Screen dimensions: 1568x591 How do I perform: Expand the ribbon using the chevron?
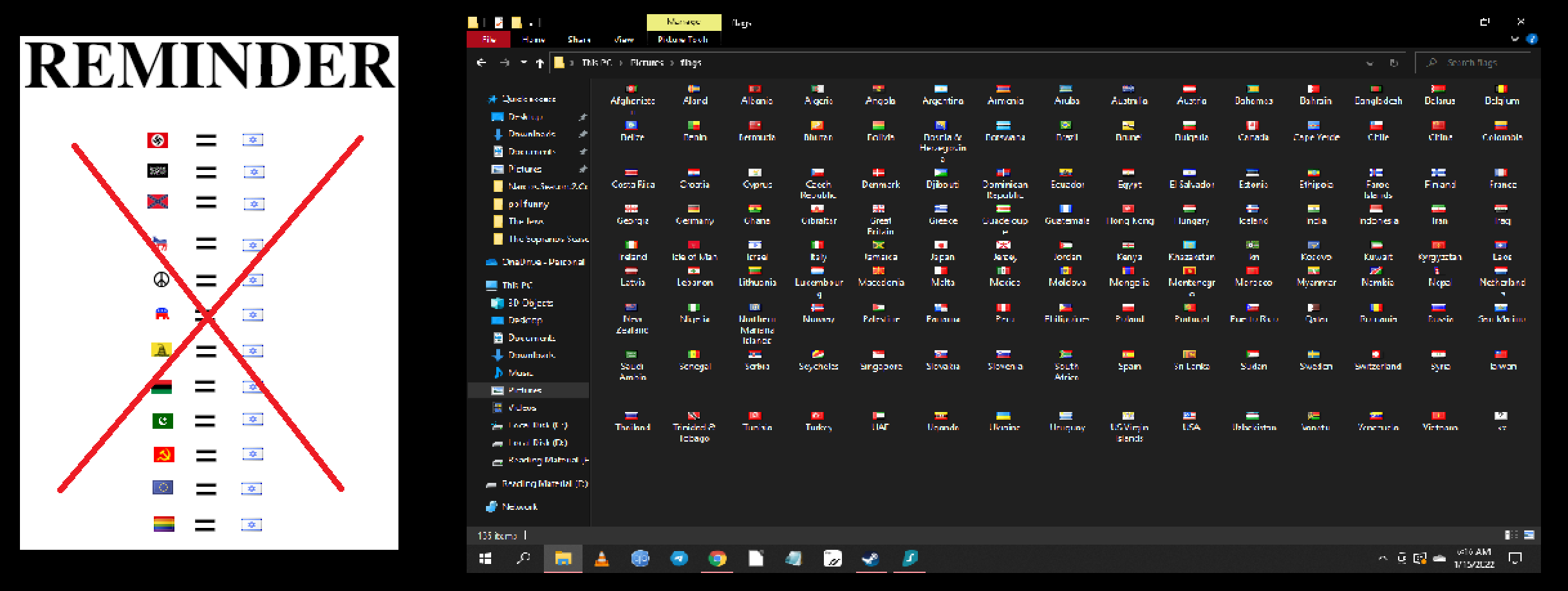click(x=1515, y=39)
